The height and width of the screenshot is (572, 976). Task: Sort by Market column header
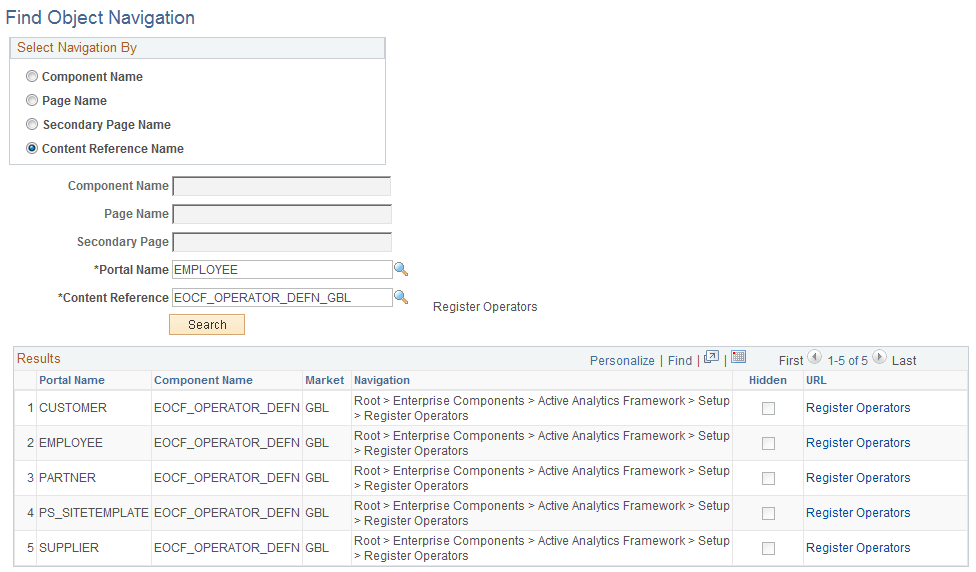click(324, 380)
